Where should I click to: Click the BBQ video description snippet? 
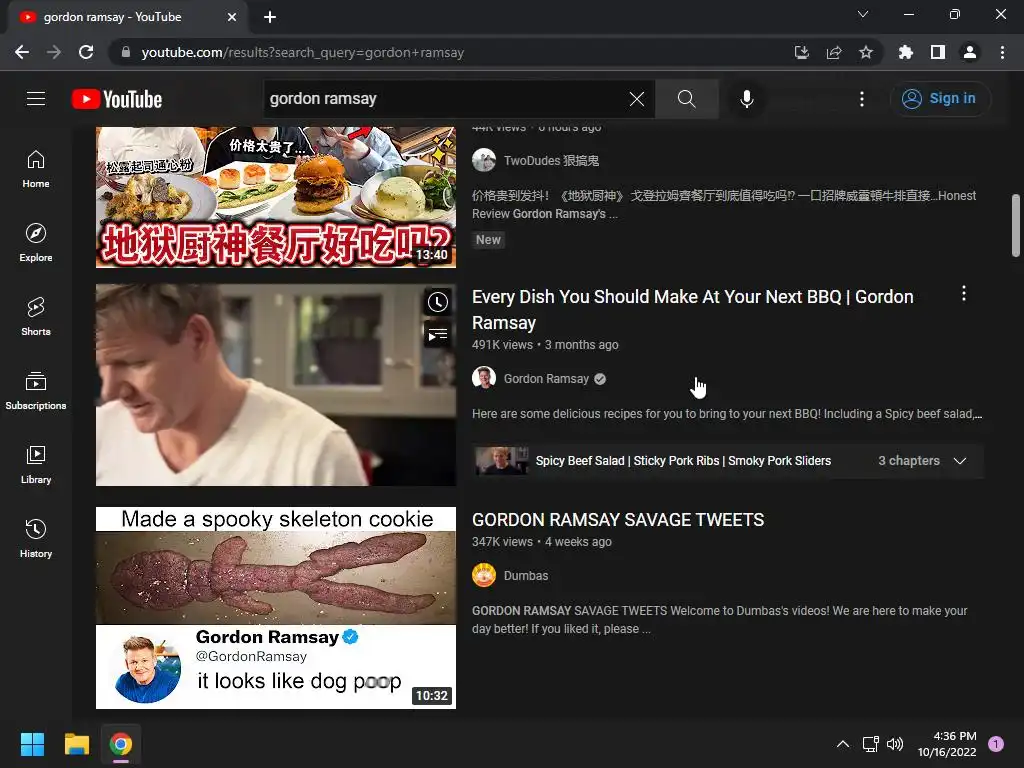(x=727, y=414)
